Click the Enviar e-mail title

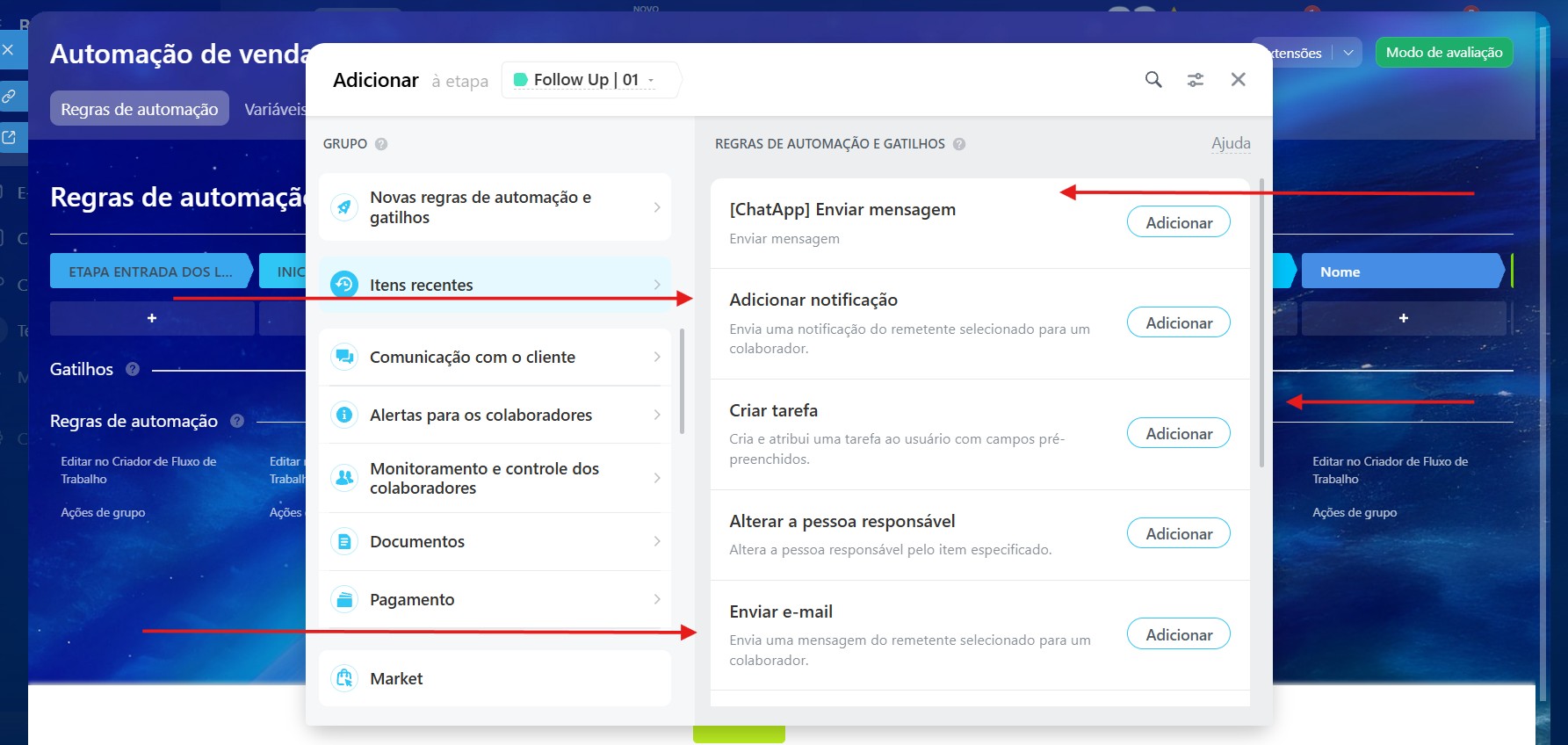pyautogui.click(x=781, y=611)
